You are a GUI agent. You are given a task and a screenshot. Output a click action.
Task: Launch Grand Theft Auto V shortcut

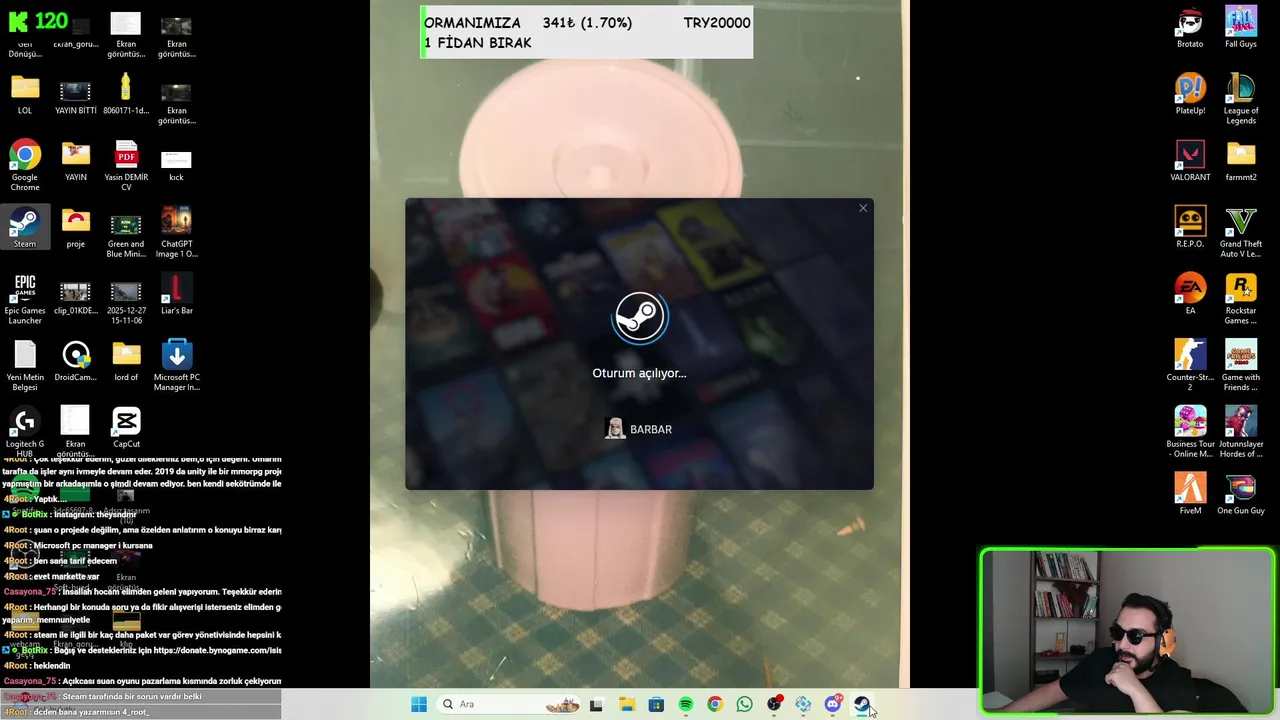1241,233
